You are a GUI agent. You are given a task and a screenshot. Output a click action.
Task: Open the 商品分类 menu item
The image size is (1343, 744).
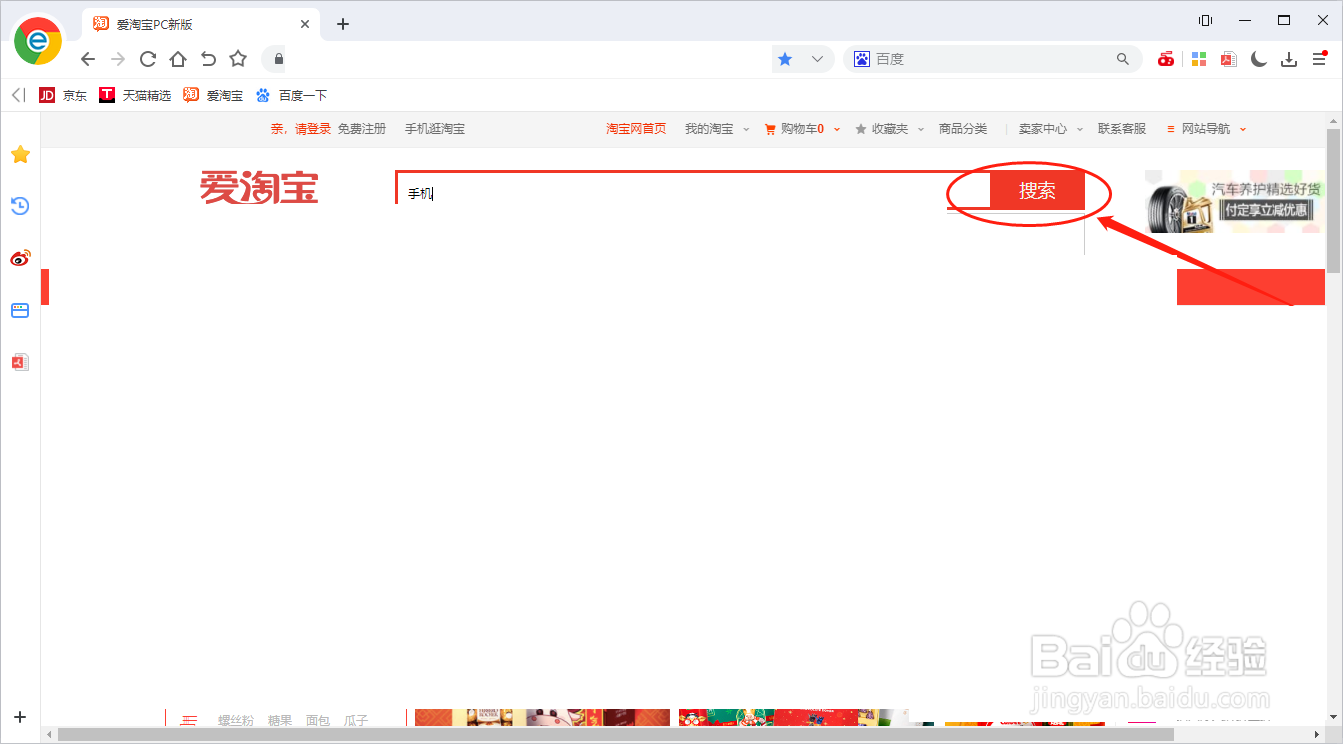pos(963,129)
